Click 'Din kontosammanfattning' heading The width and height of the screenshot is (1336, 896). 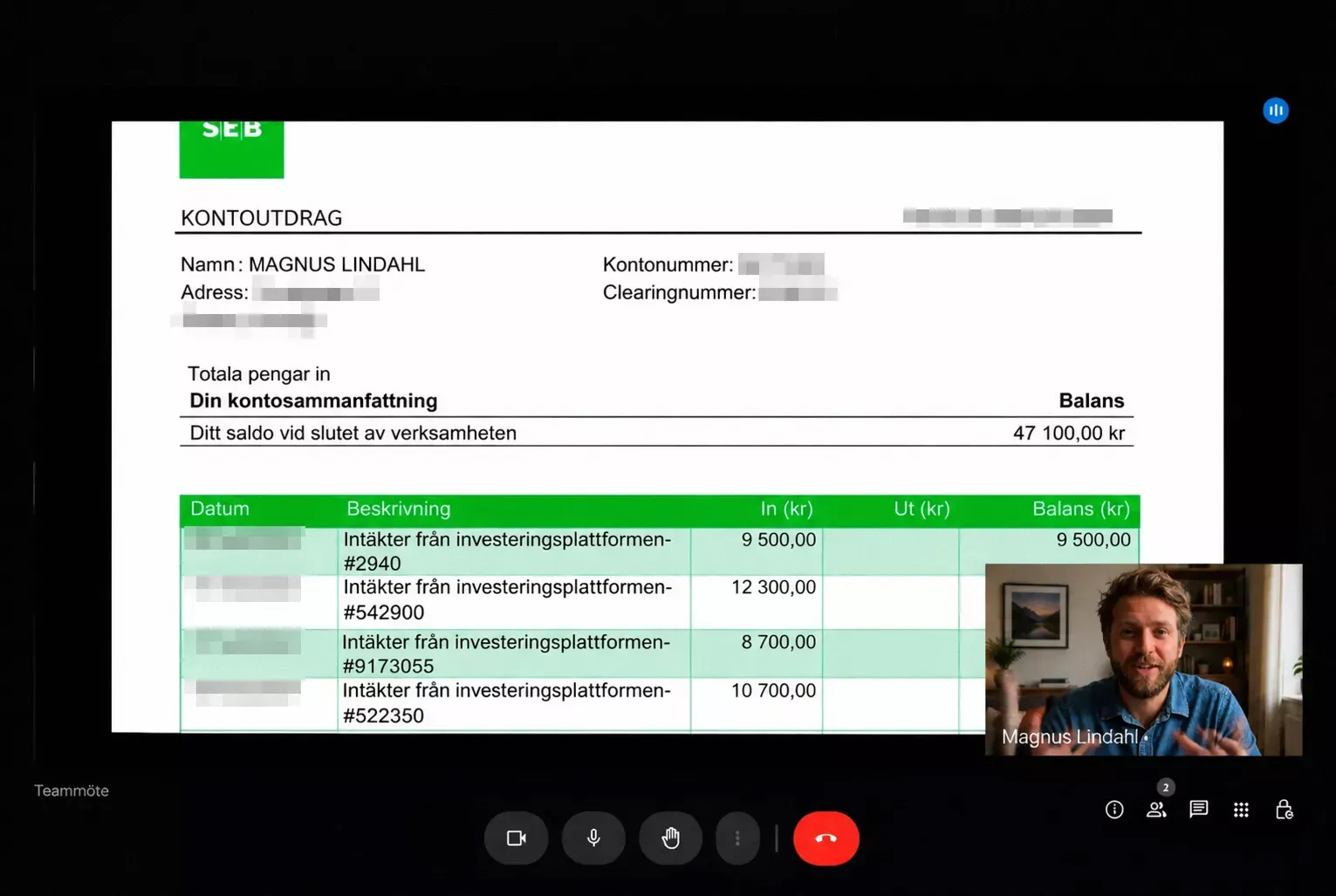click(313, 400)
